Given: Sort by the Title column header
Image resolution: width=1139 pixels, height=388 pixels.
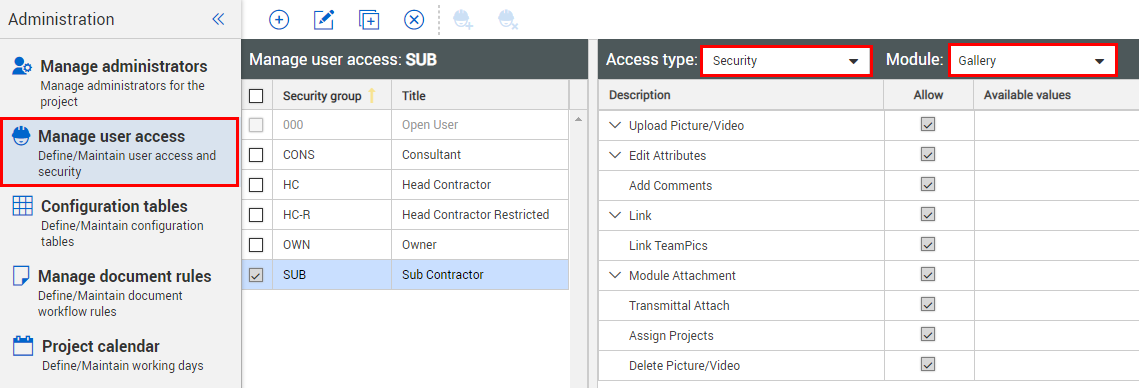Looking at the screenshot, I should coord(480,95).
